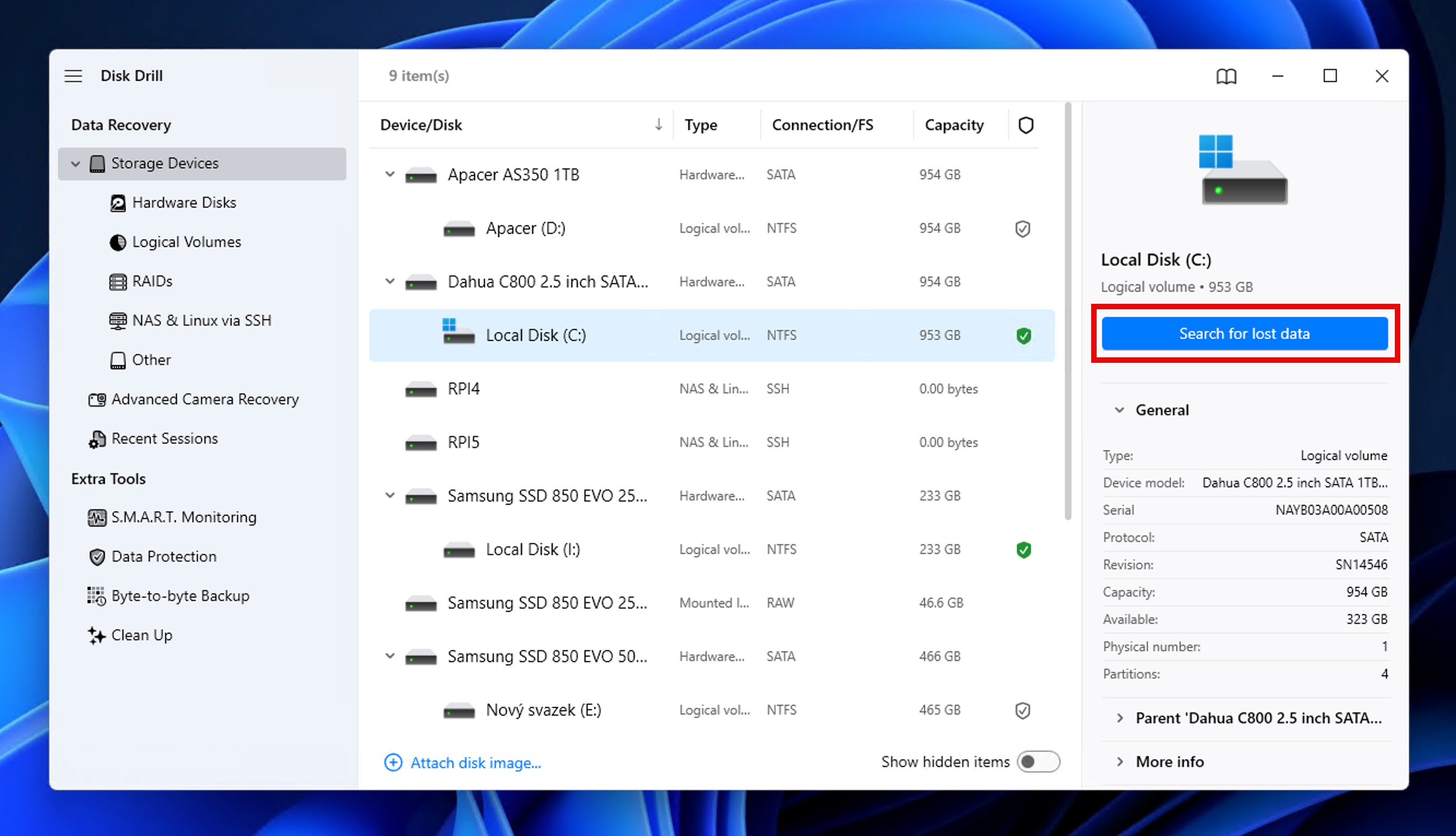The width and height of the screenshot is (1456, 836).
Task: Select the Other category in sidebar
Action: click(150, 360)
